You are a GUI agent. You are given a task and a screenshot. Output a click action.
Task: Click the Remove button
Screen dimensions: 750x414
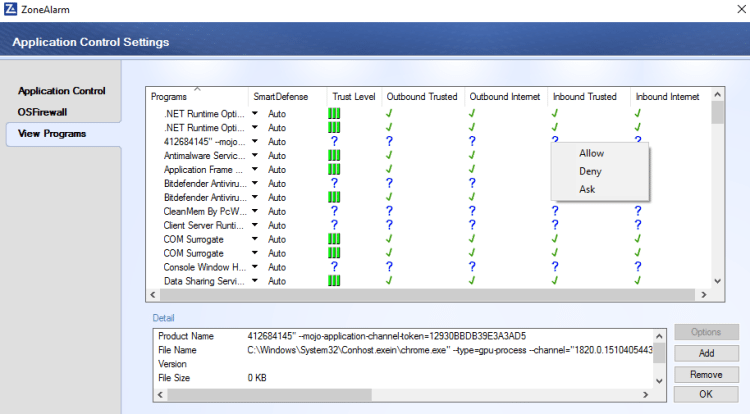(x=706, y=374)
